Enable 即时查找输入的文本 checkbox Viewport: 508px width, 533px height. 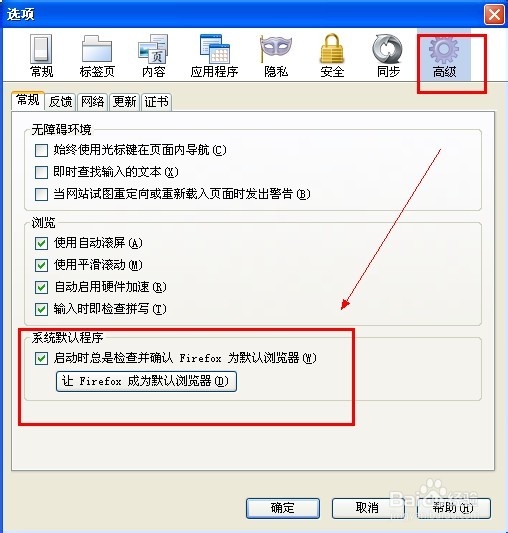click(x=41, y=172)
